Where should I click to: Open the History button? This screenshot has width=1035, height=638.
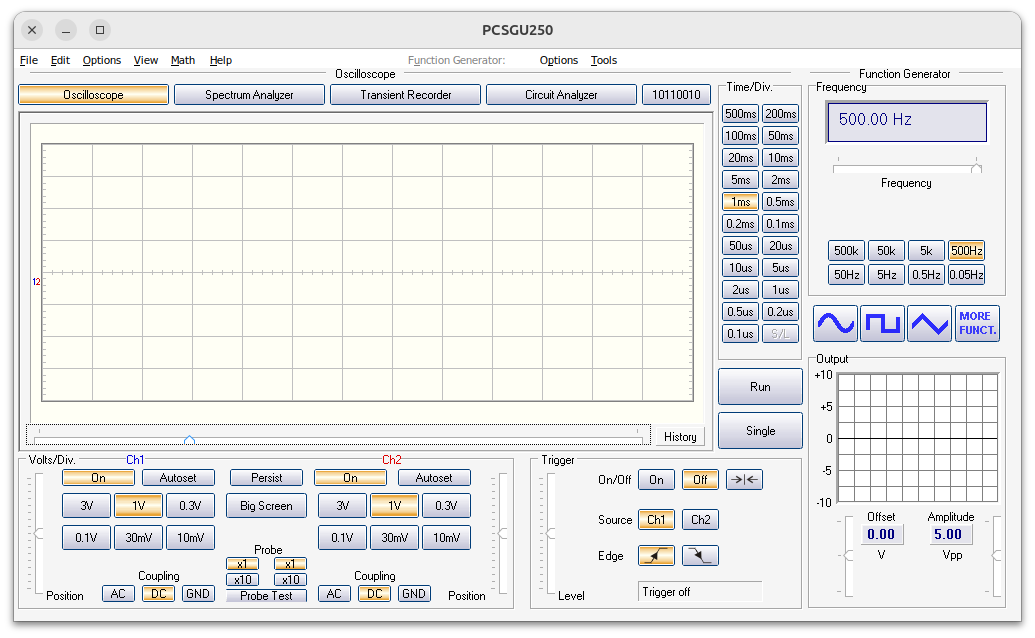[x=680, y=437]
